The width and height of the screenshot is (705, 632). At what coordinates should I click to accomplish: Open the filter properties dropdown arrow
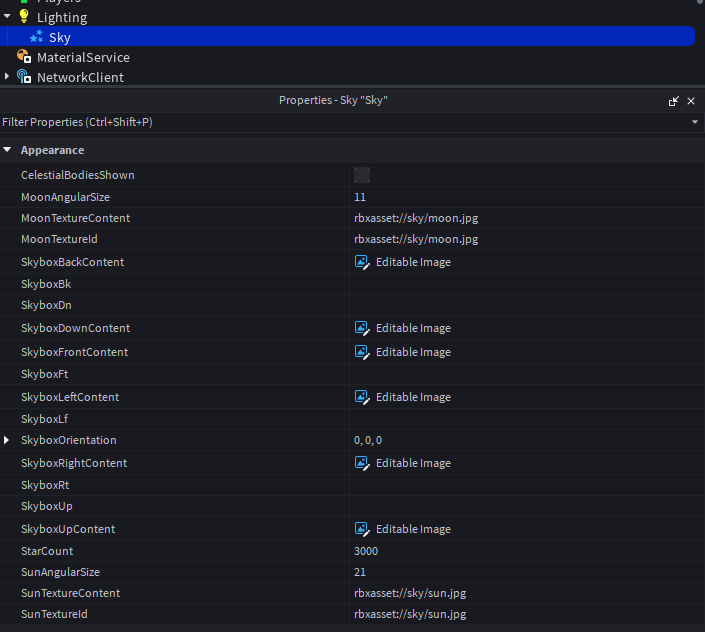(695, 122)
